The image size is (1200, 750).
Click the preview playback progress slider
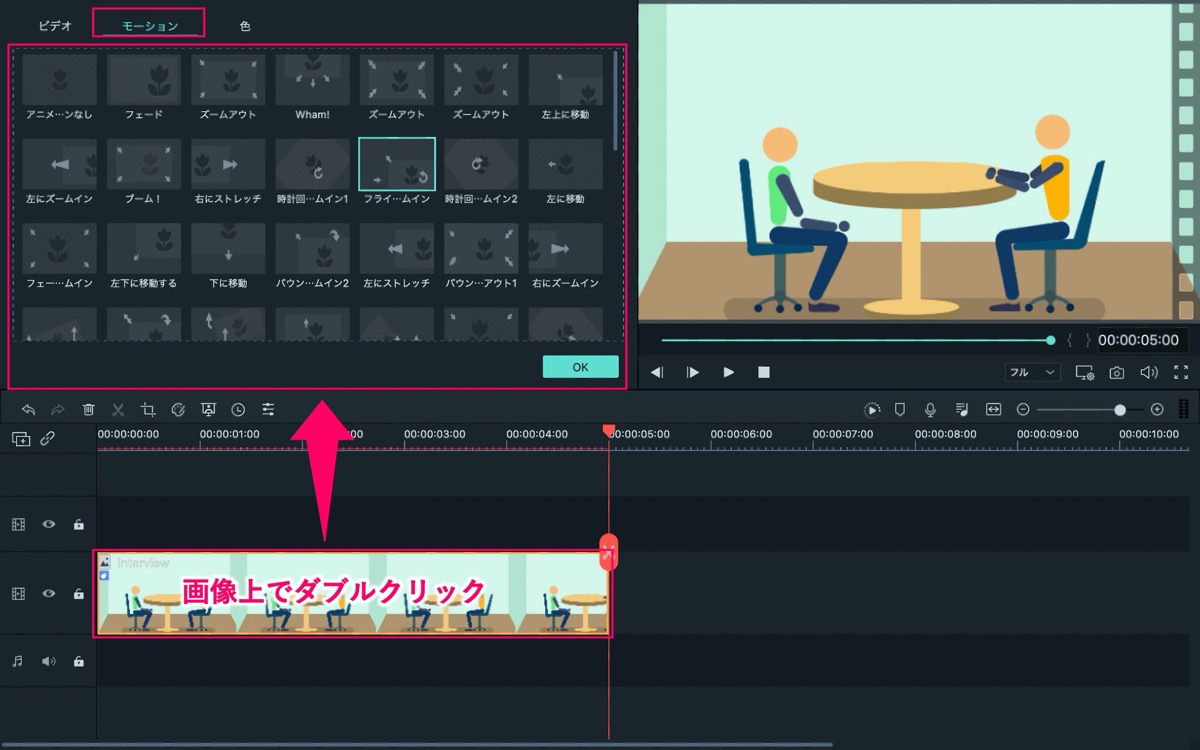pos(856,340)
